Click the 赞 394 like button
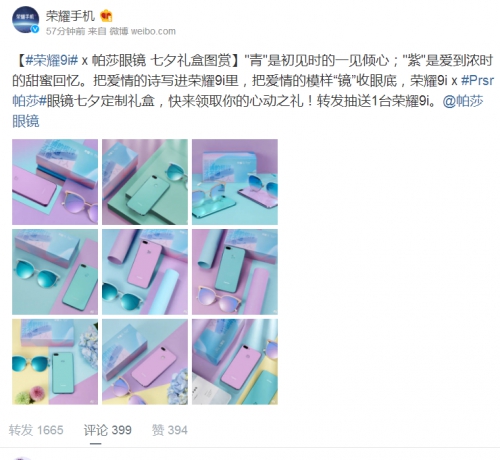This screenshot has height=460, width=500. [170, 430]
